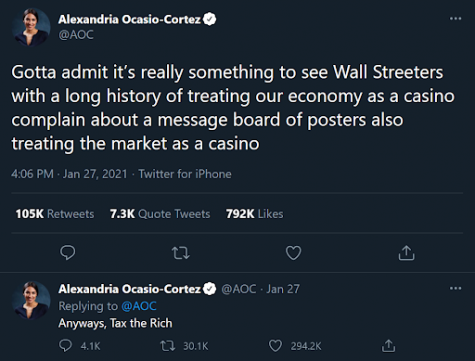
Task: Retweet the main tweet
Action: (x=181, y=253)
